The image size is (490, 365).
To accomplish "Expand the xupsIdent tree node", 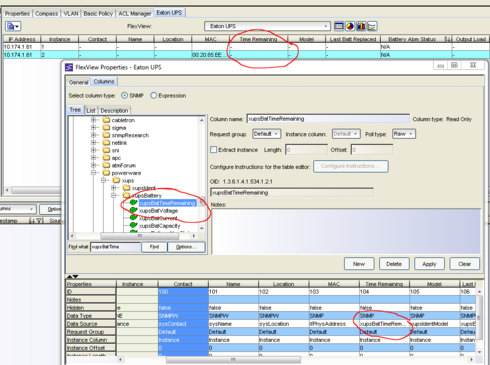I will pyautogui.click(x=114, y=188).
